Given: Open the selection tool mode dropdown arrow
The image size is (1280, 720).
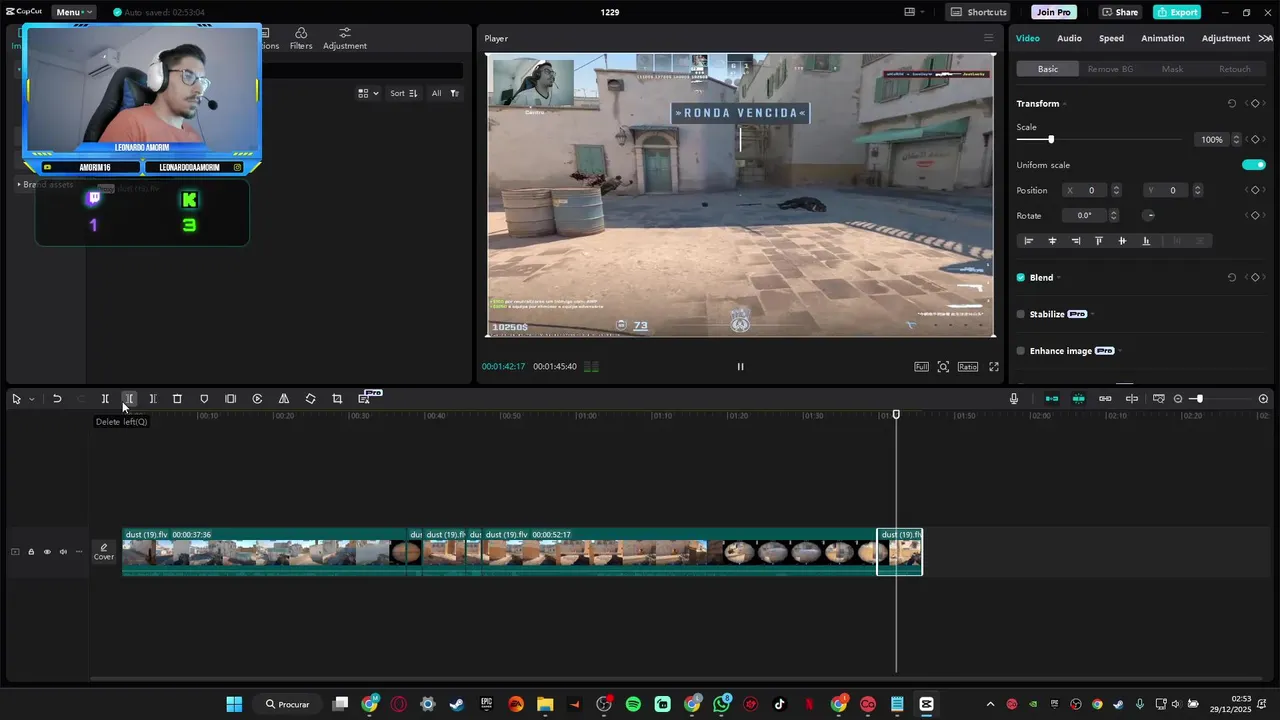Looking at the screenshot, I should 31,399.
